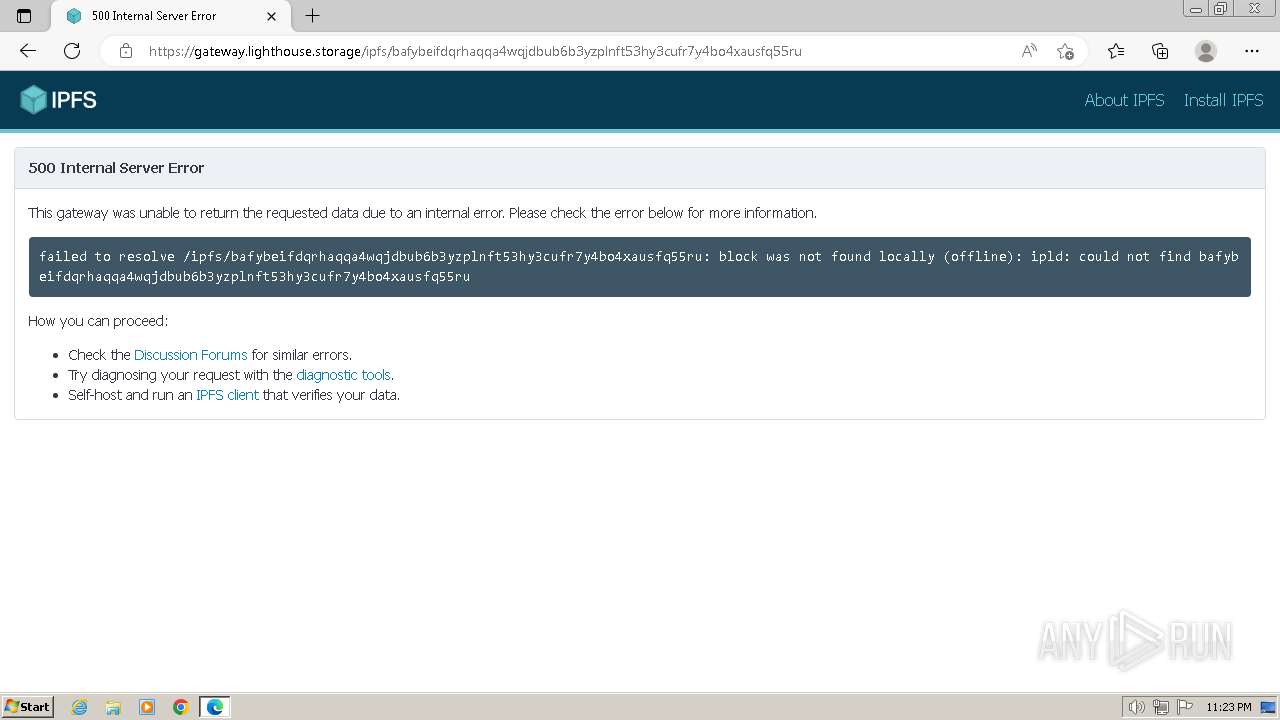Add this page to favorites
1280x720 pixels.
(1065, 51)
